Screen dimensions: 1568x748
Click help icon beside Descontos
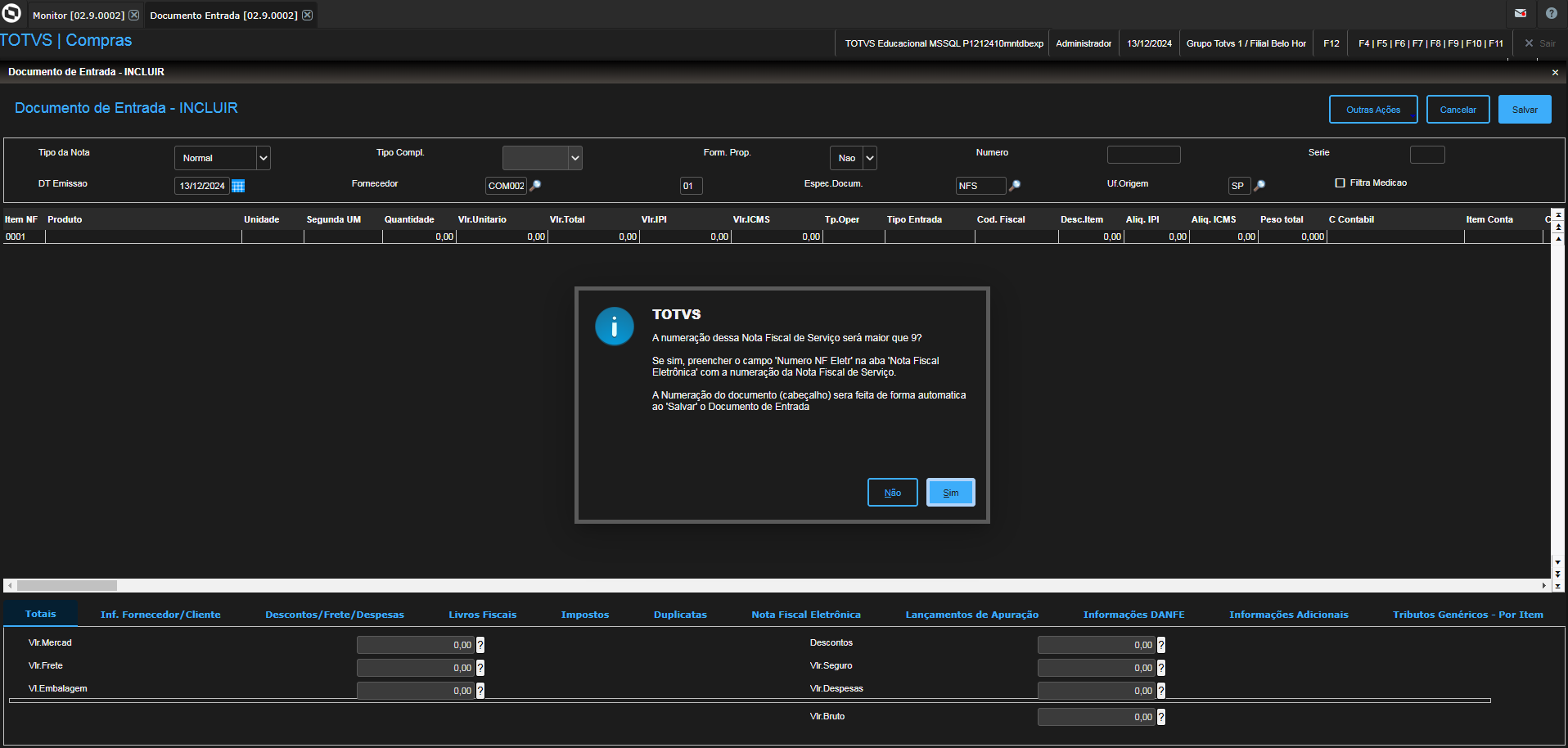point(1161,645)
